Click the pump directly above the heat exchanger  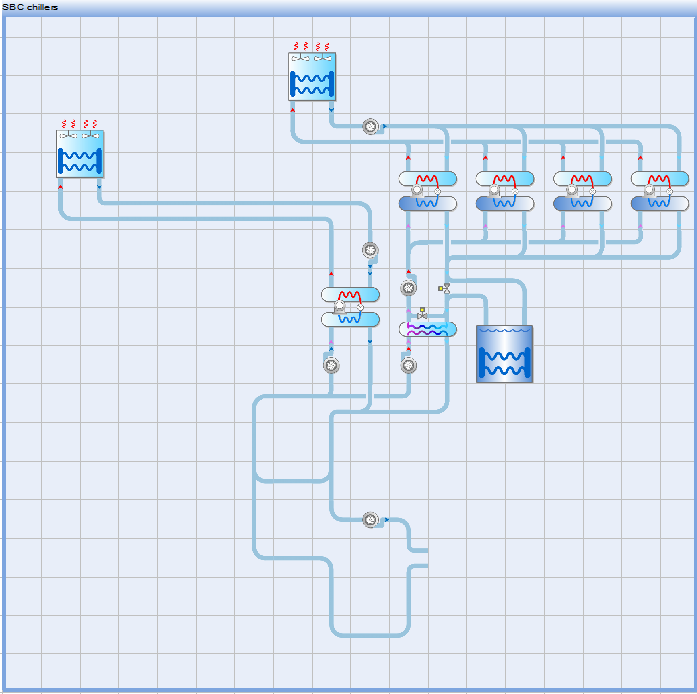[x=408, y=289]
